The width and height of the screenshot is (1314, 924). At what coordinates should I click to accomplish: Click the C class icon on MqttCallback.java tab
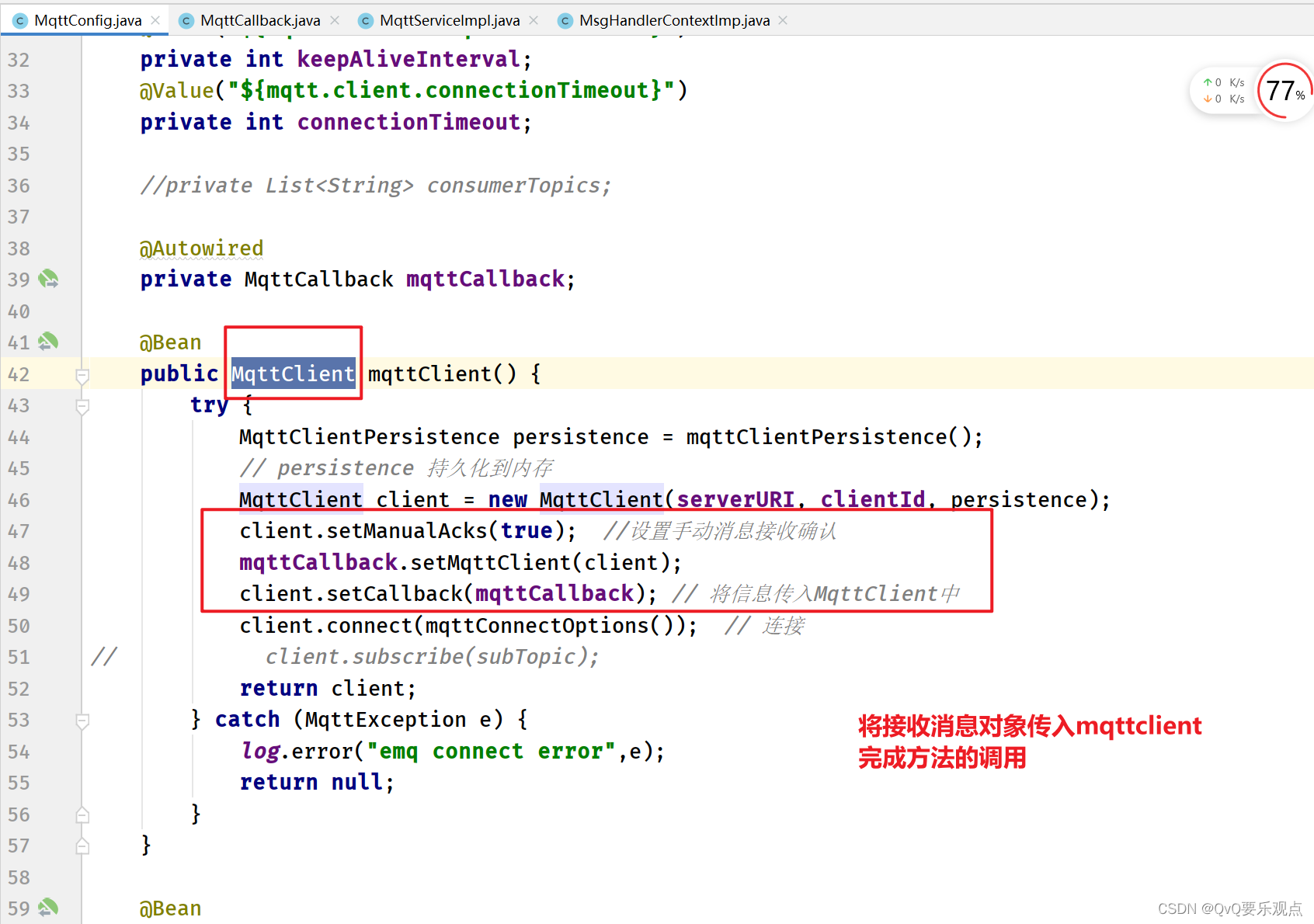(186, 21)
